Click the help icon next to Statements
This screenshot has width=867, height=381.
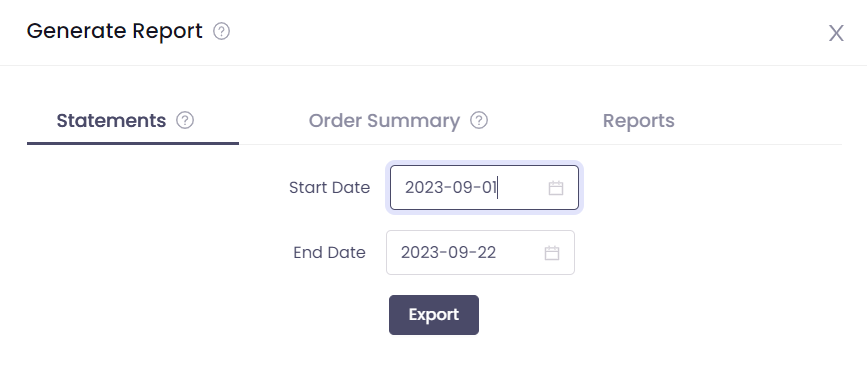(185, 120)
